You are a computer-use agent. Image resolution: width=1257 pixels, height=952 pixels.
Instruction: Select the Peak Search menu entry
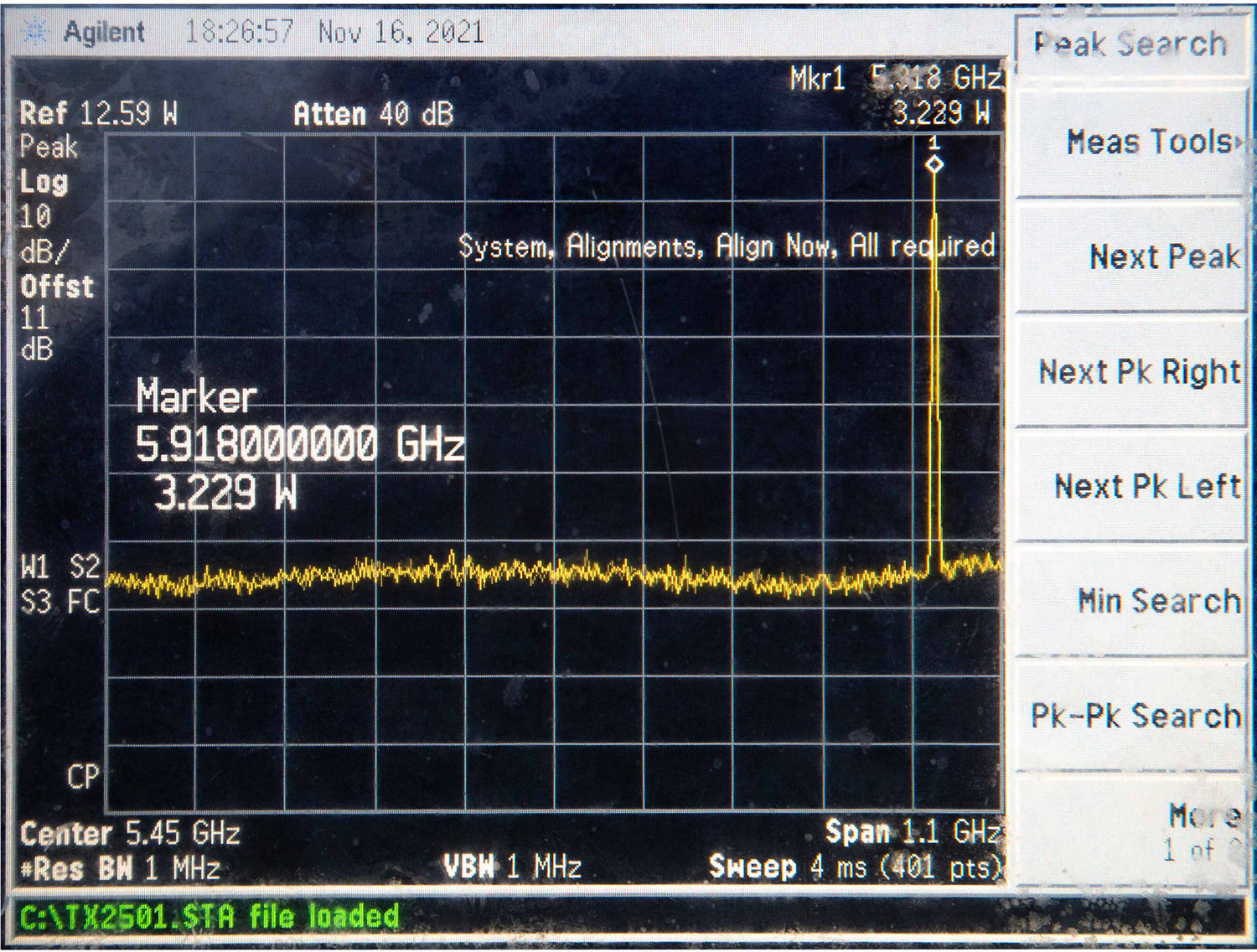[x=1130, y=44]
